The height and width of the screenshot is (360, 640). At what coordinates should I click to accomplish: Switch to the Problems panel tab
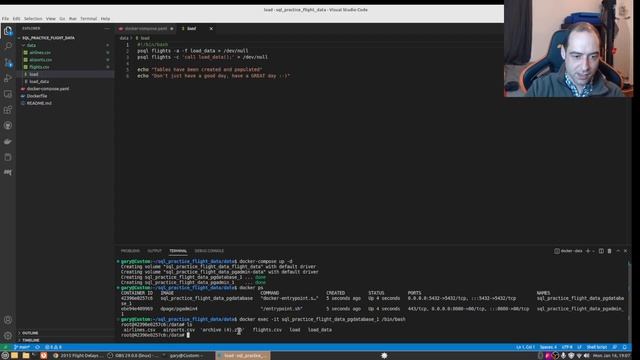coord(130,251)
